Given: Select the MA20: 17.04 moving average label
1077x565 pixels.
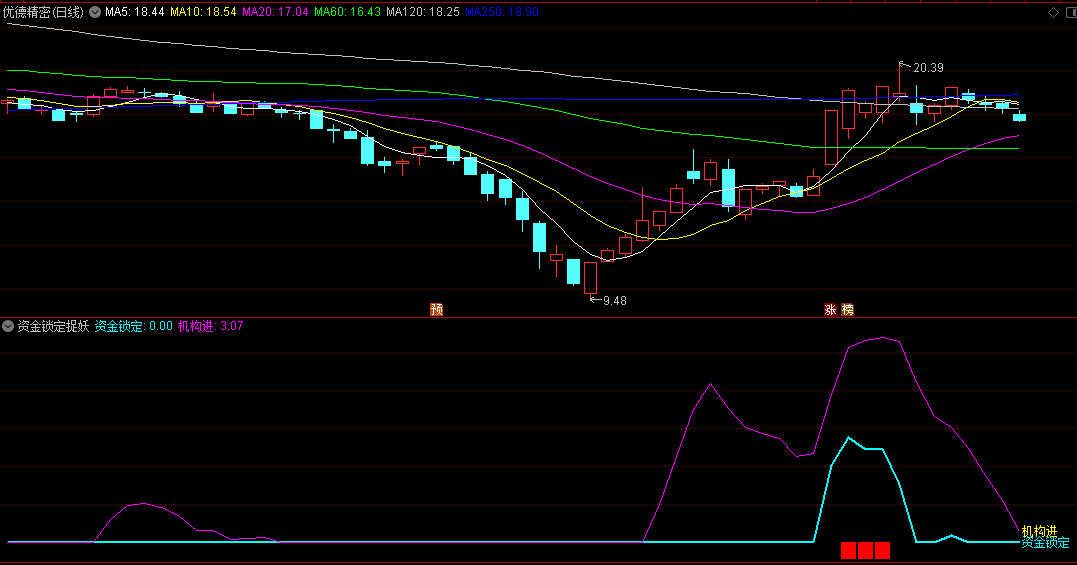Looking at the screenshot, I should (x=275, y=12).
